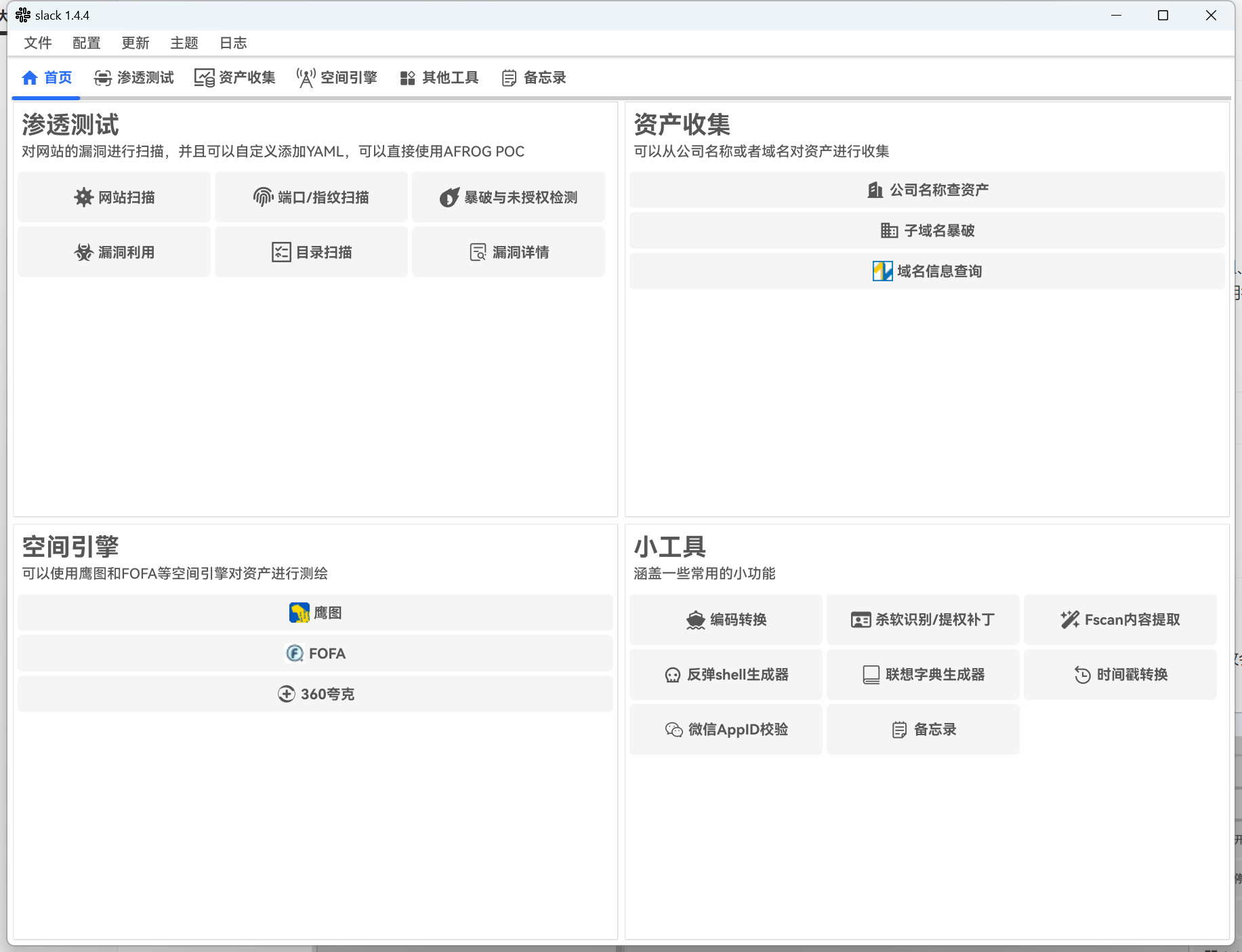Open the 文件 menu
The width and height of the screenshot is (1242, 952).
pos(38,43)
